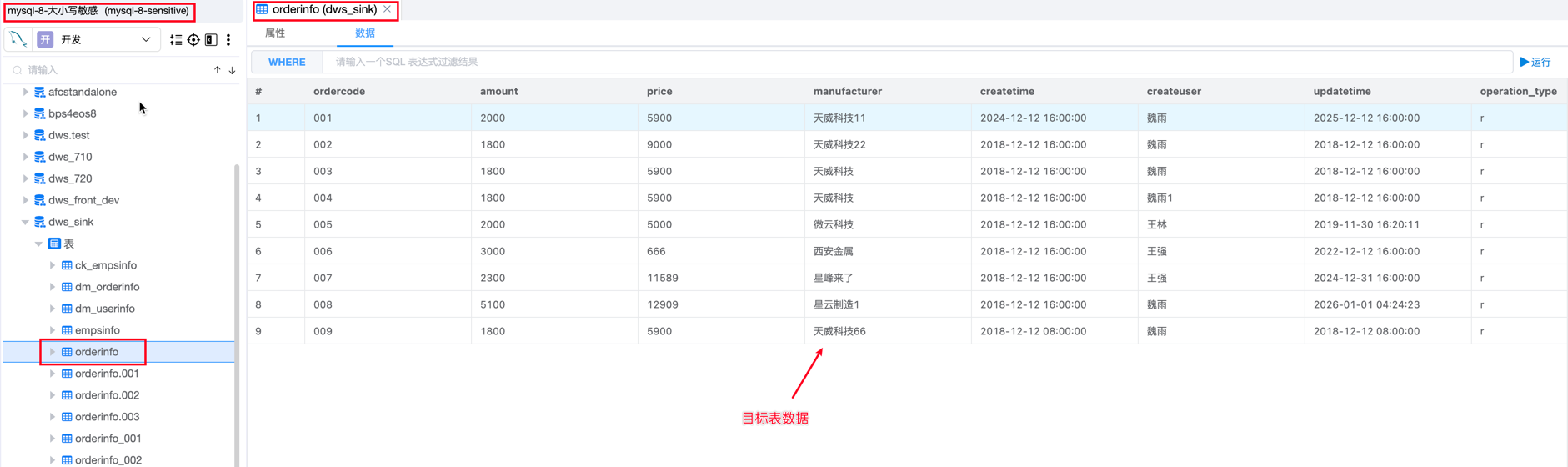Open the vertical three-dot more menu
The image size is (1568, 467).
tap(228, 39)
